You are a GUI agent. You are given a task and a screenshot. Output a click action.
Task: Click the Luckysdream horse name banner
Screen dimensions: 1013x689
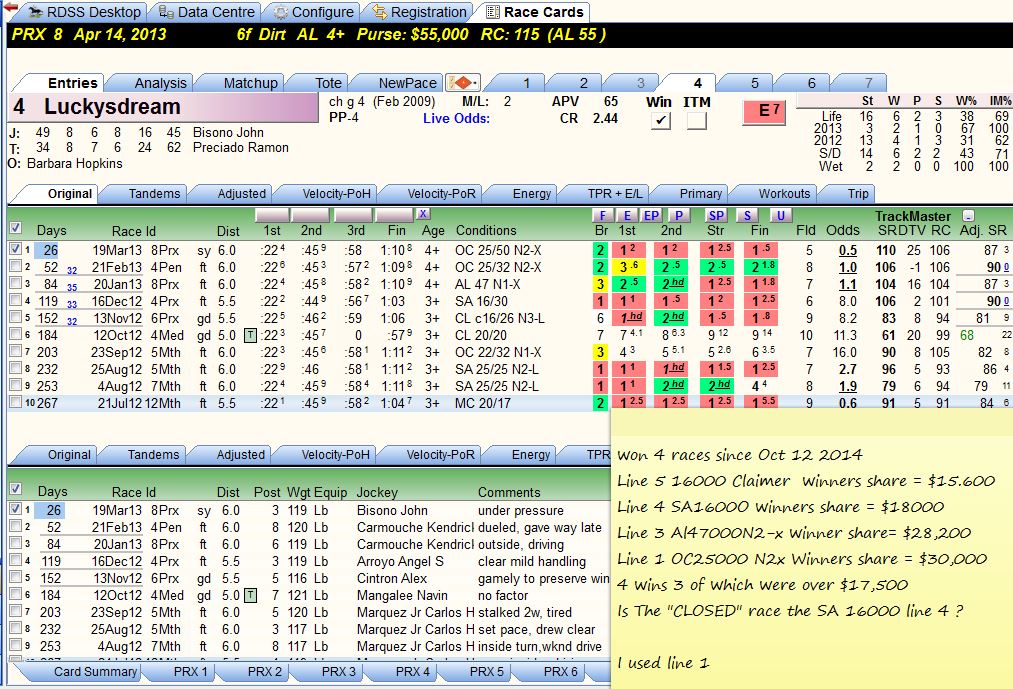point(163,107)
